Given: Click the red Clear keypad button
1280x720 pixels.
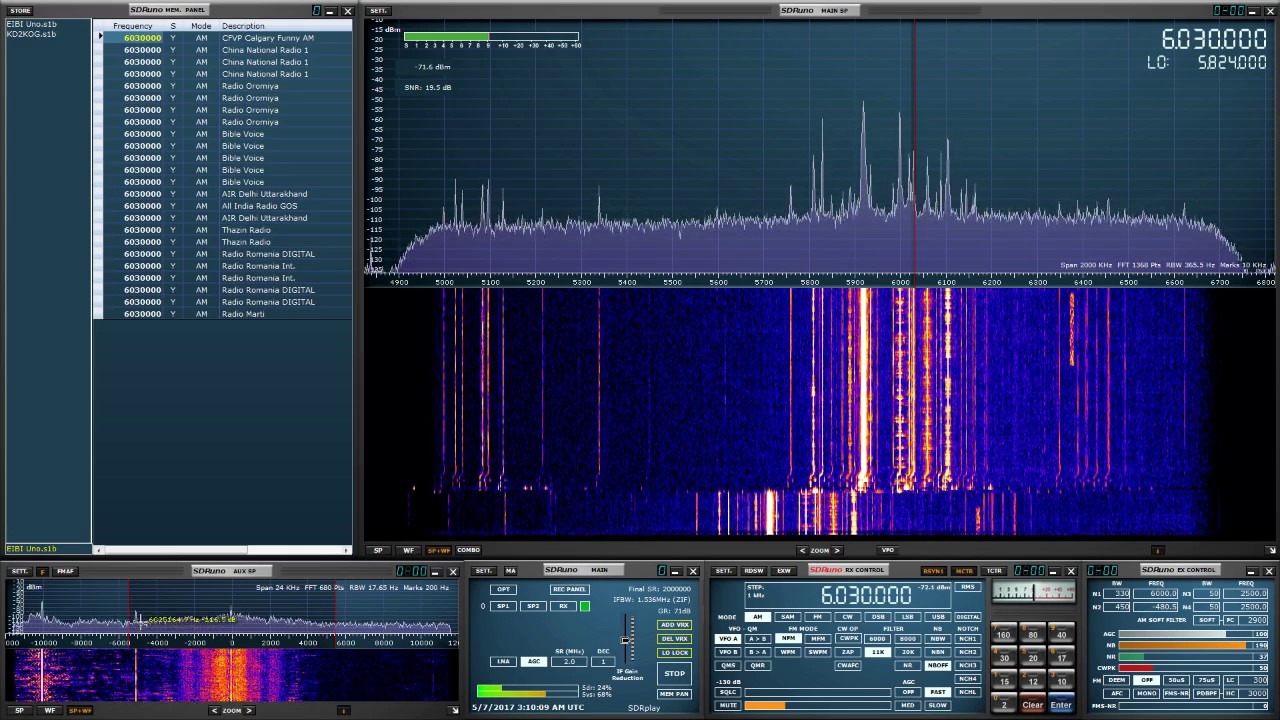Looking at the screenshot, I should click(1033, 703).
